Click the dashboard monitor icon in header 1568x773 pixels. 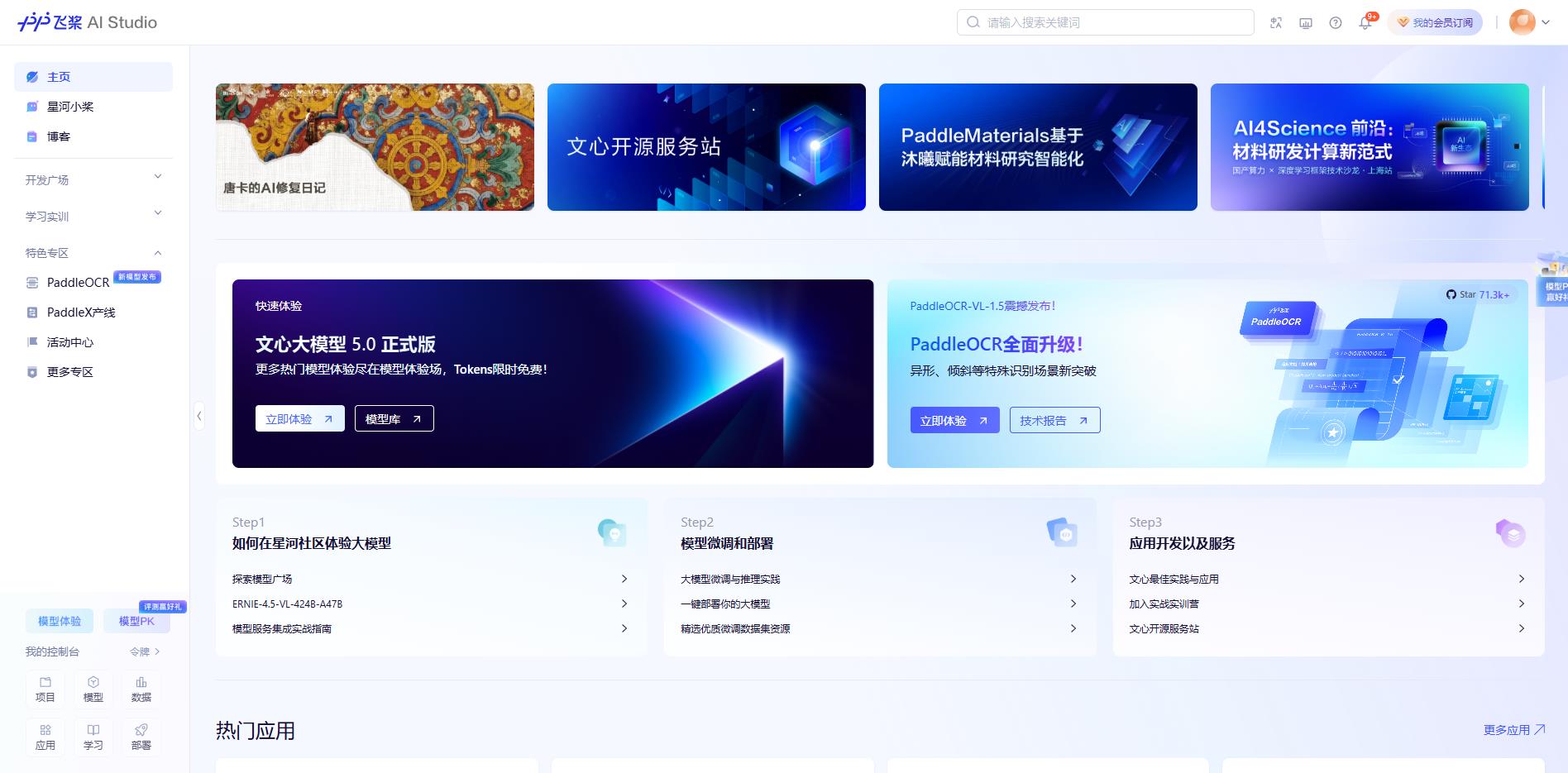pyautogui.click(x=1305, y=22)
